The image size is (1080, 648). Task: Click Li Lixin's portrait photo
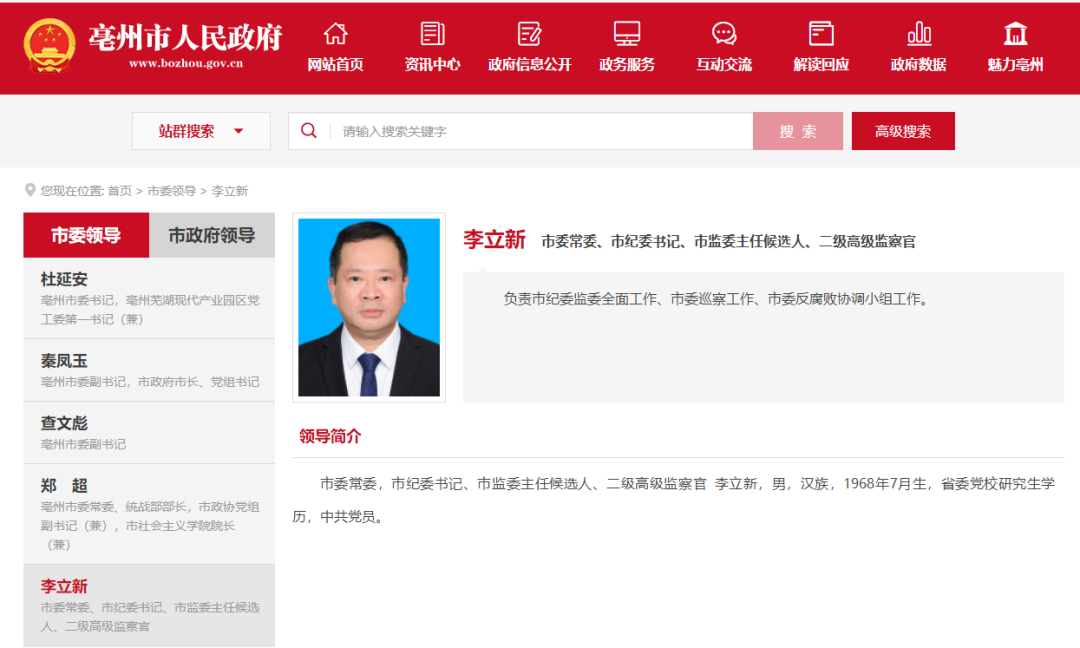coord(369,308)
